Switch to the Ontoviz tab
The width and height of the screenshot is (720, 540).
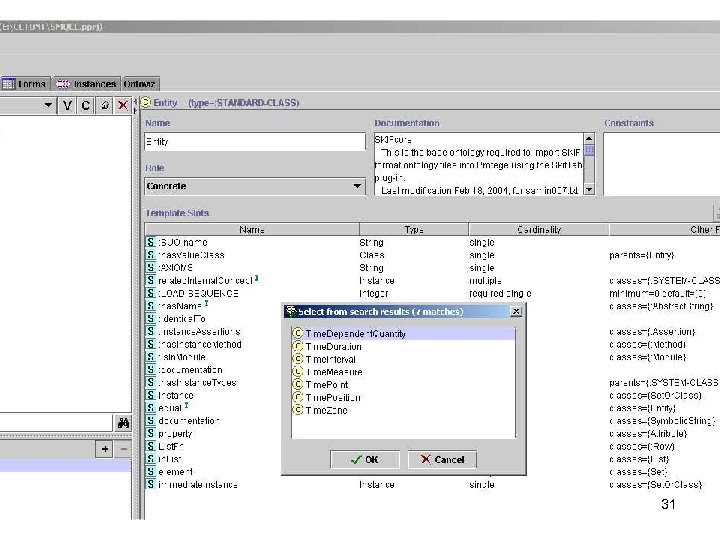coord(140,84)
